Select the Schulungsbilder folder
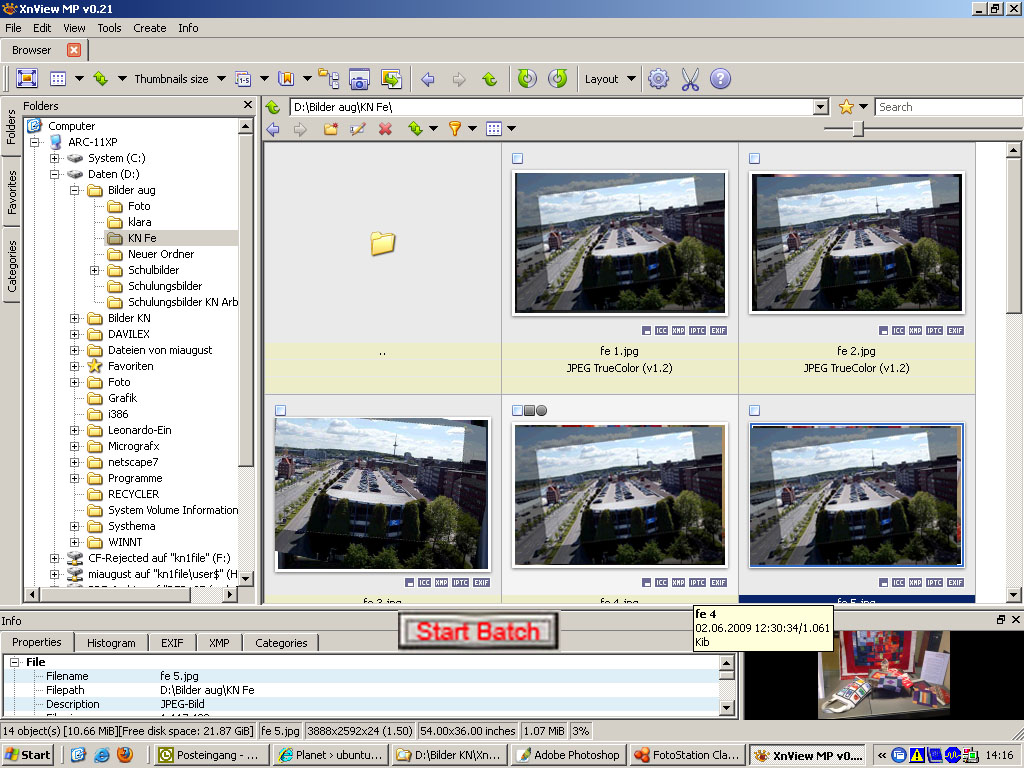The image size is (1024, 768). 165,286
